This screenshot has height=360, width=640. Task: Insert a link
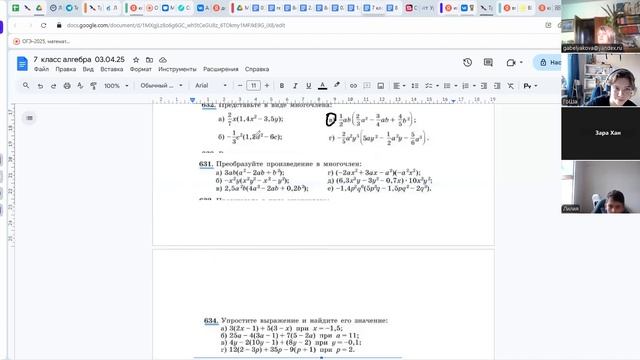pos(353,86)
